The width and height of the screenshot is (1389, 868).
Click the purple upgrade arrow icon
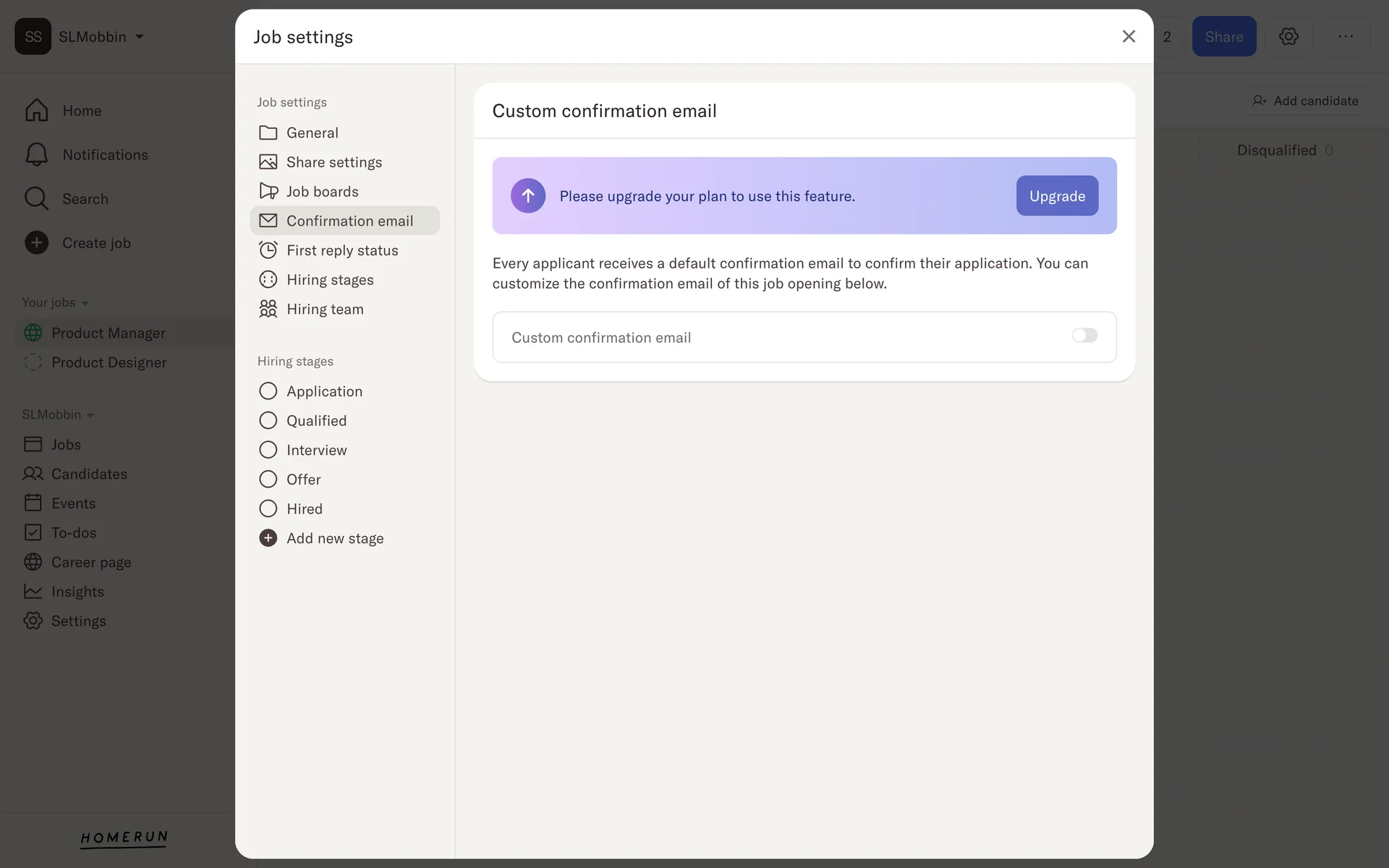tap(527, 195)
